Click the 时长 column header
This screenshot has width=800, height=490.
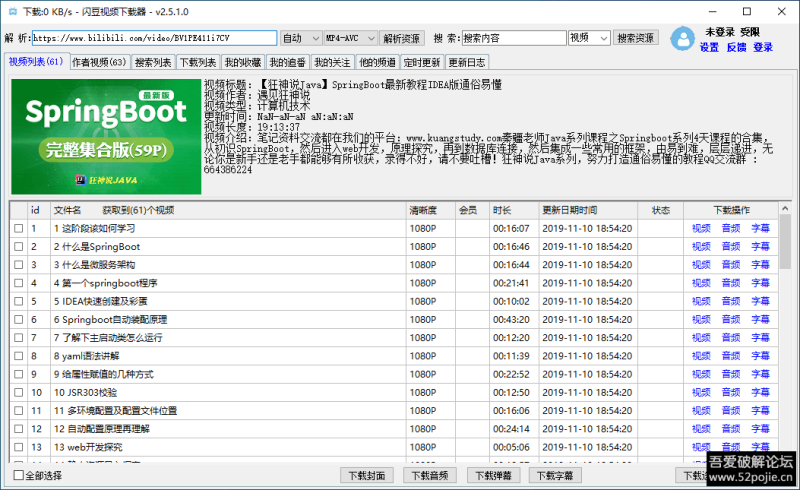(513, 210)
